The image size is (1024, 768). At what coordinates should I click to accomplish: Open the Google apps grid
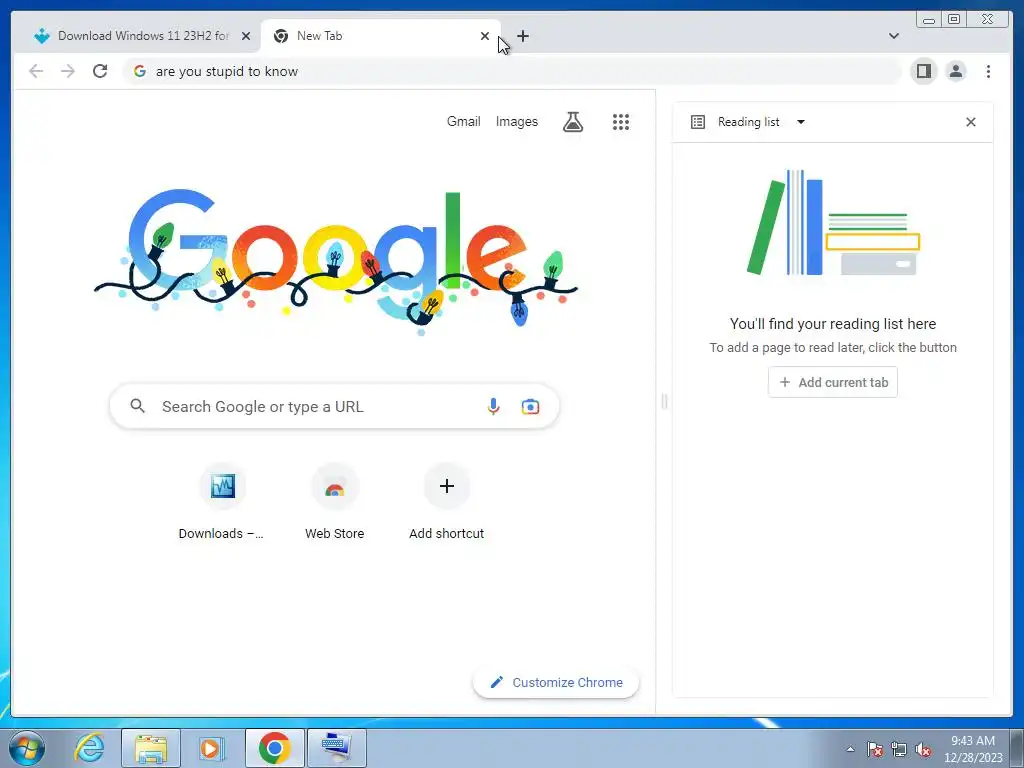tap(620, 121)
